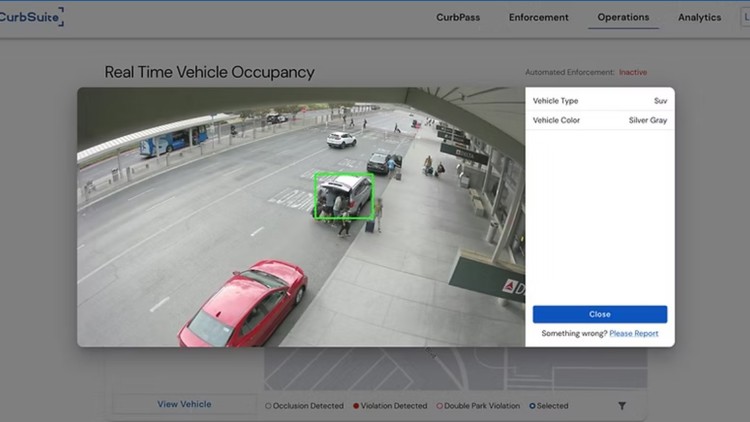Go to the Analytics tab
This screenshot has height=422, width=750.
[699, 17]
